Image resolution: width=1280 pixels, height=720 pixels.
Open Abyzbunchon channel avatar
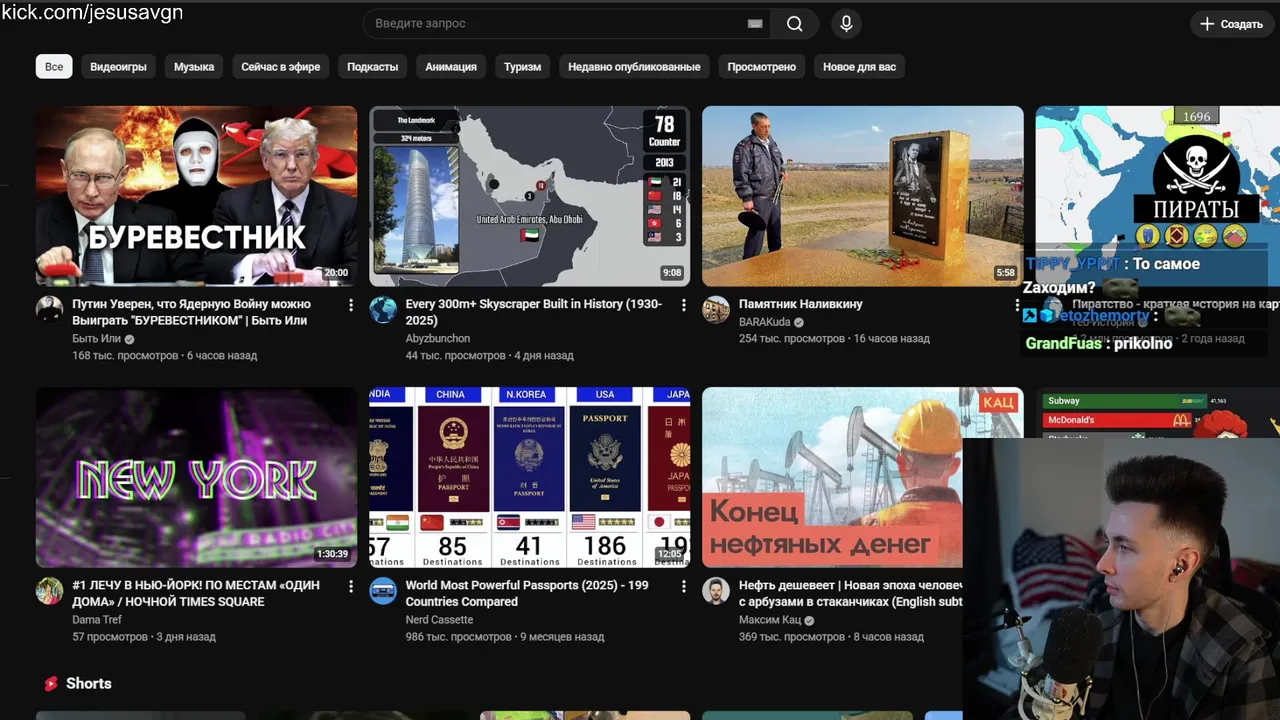point(383,309)
